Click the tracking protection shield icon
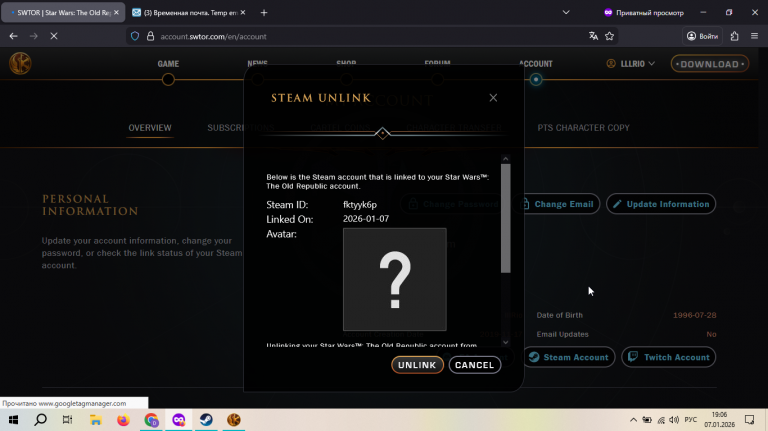Screen dimensions: 768x431 135,36
